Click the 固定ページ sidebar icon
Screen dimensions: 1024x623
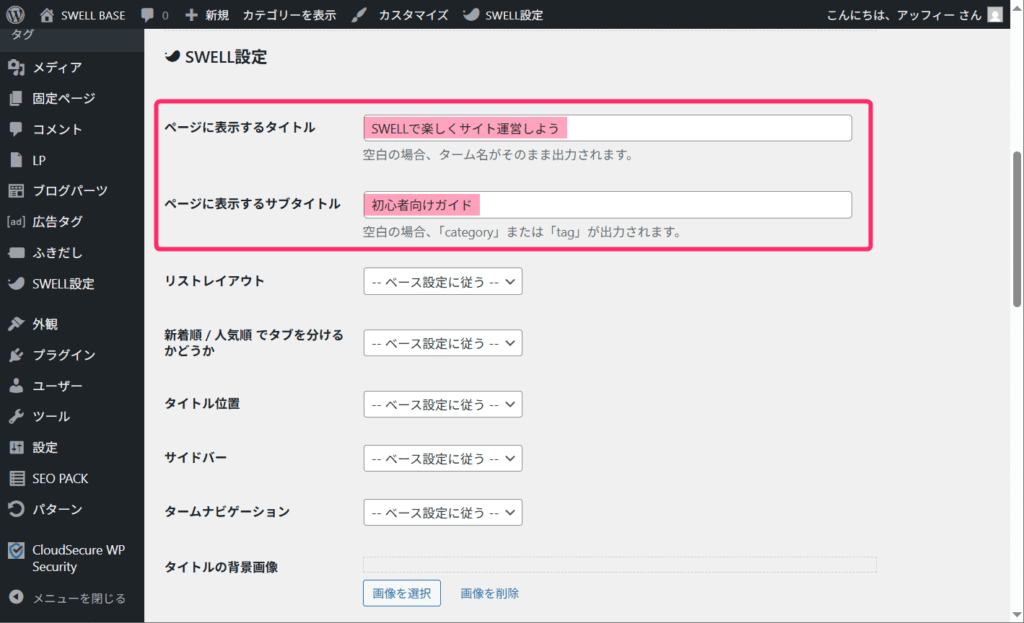16,98
